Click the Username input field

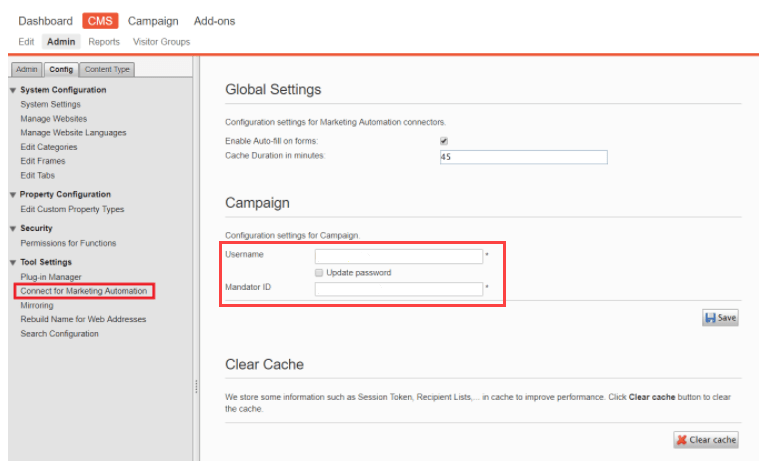(x=398, y=256)
